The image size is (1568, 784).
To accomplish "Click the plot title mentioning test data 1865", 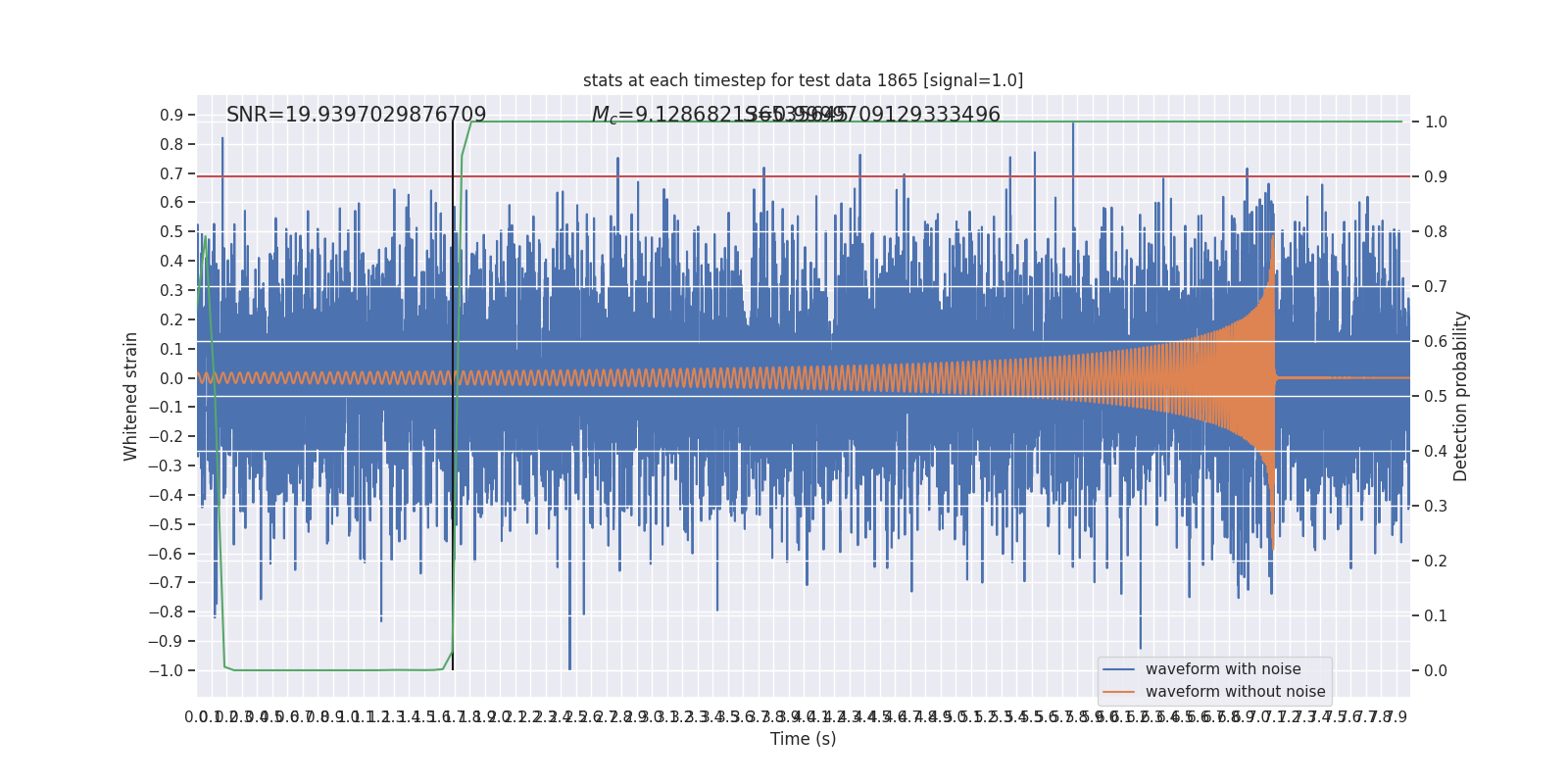I will click(x=803, y=80).
